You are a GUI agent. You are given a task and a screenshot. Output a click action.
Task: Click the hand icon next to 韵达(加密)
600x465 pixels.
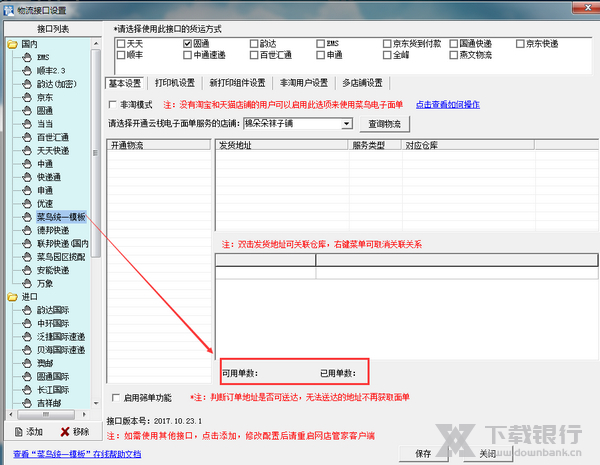26,84
